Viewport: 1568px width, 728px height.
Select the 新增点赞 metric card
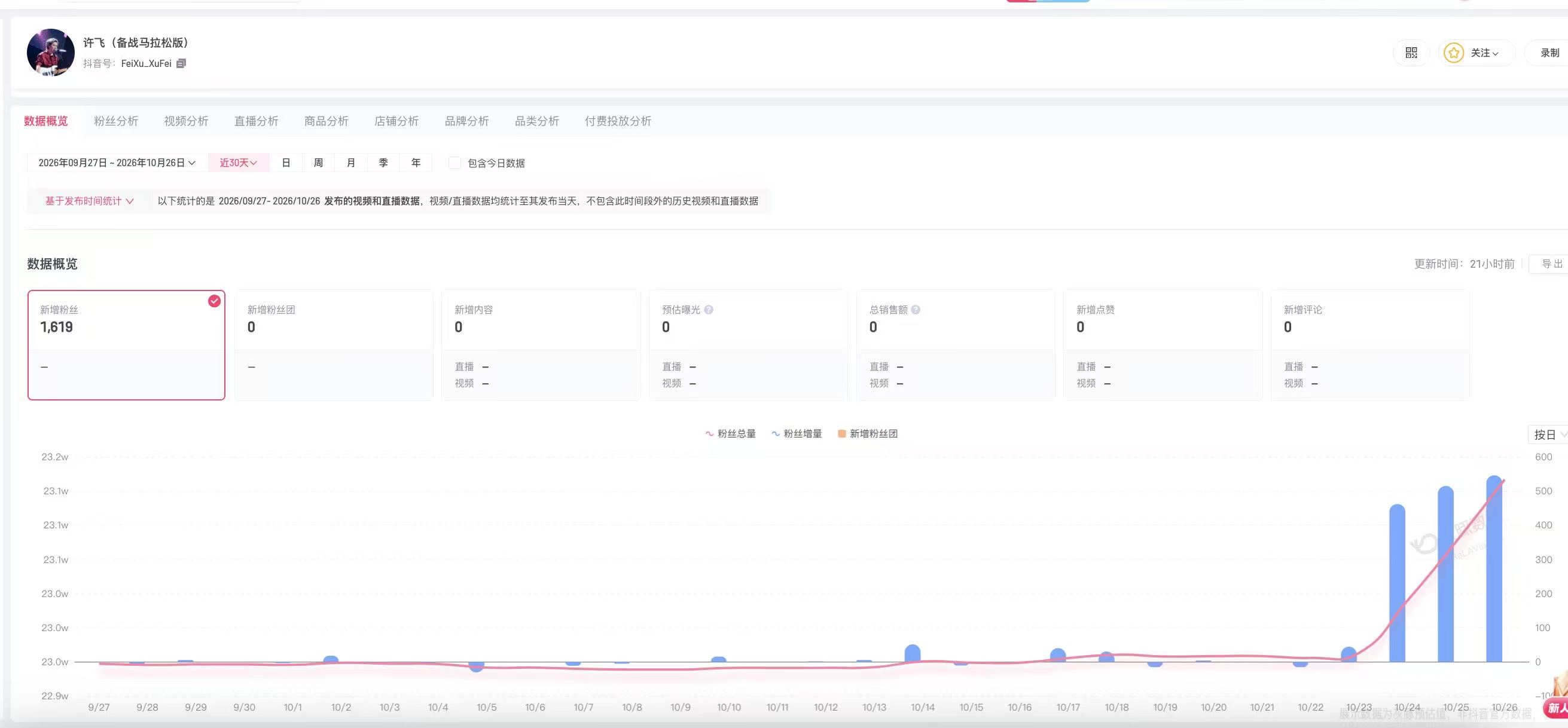pos(1163,345)
